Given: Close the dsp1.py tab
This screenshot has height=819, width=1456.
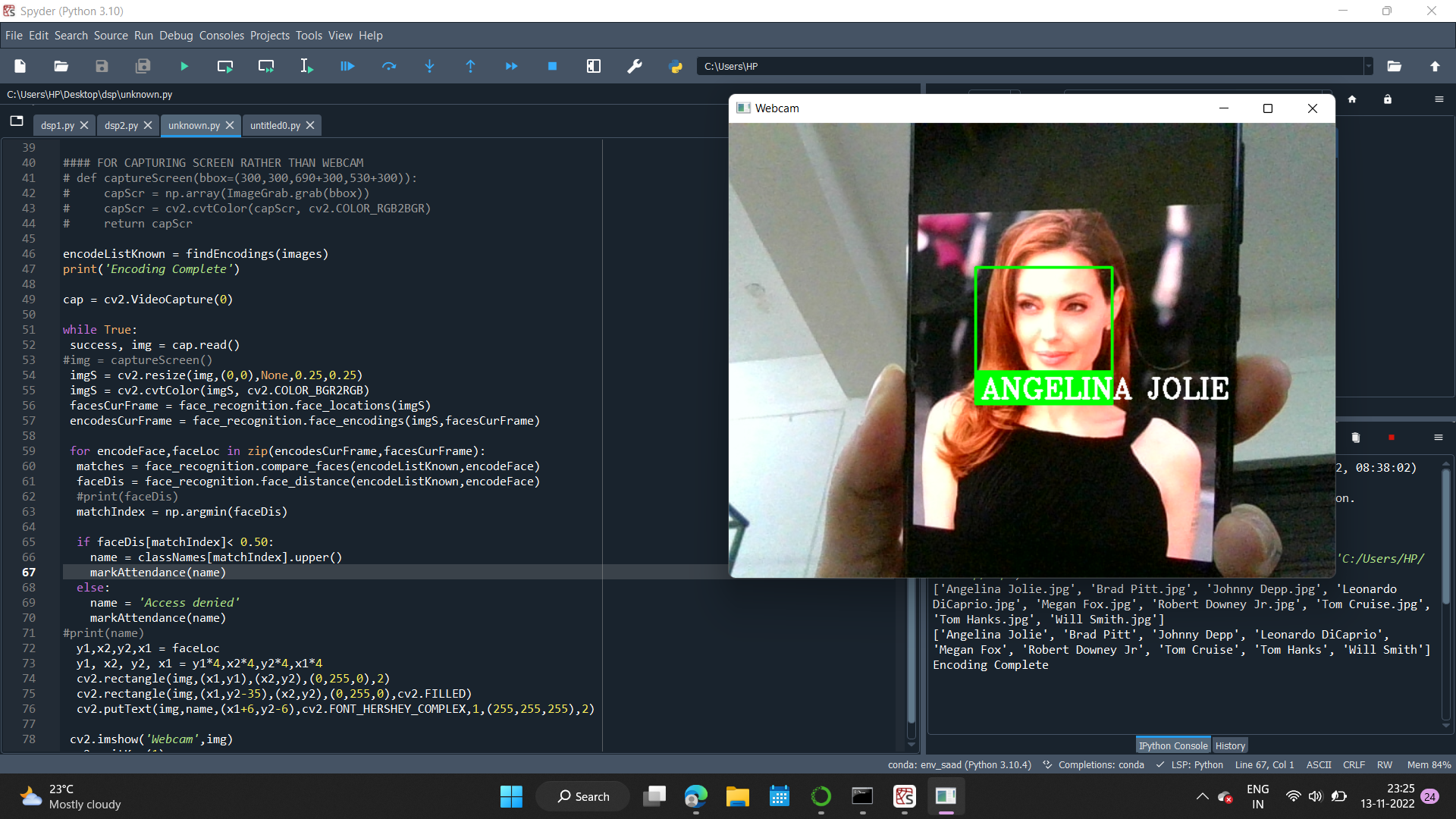Looking at the screenshot, I should [84, 125].
